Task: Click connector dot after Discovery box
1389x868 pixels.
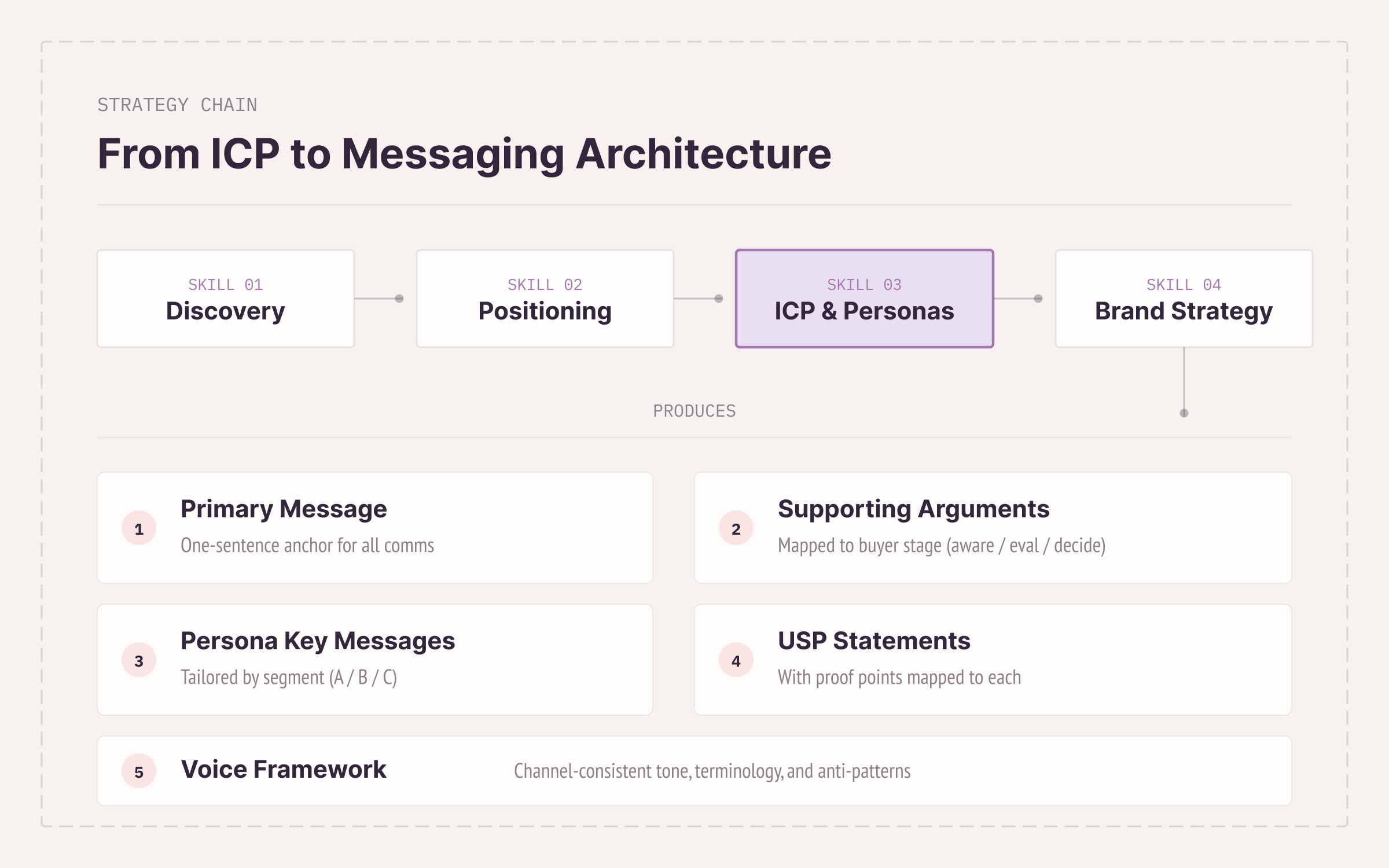Action: 399,299
